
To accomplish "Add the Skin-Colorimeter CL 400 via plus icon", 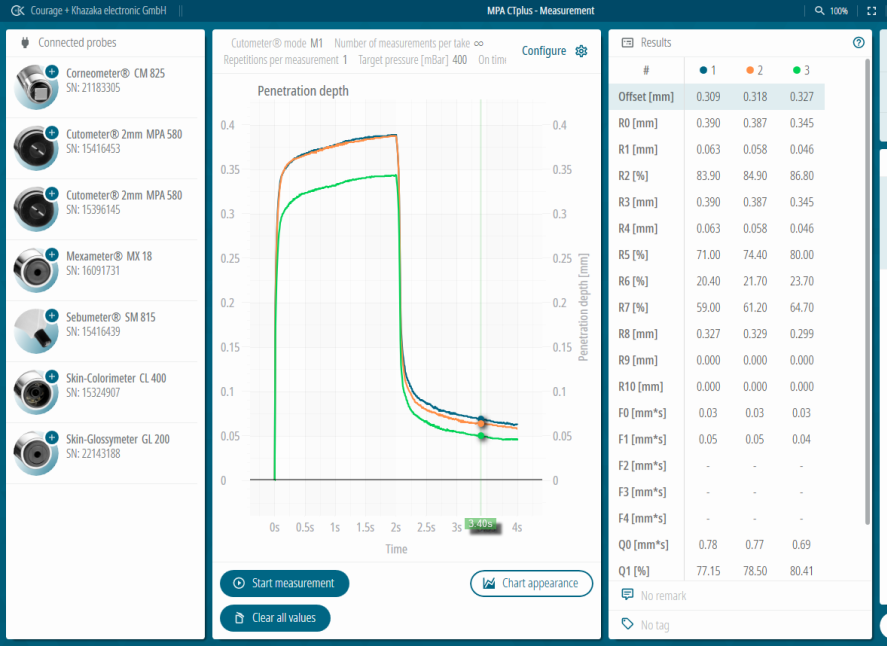I will click(x=52, y=377).
